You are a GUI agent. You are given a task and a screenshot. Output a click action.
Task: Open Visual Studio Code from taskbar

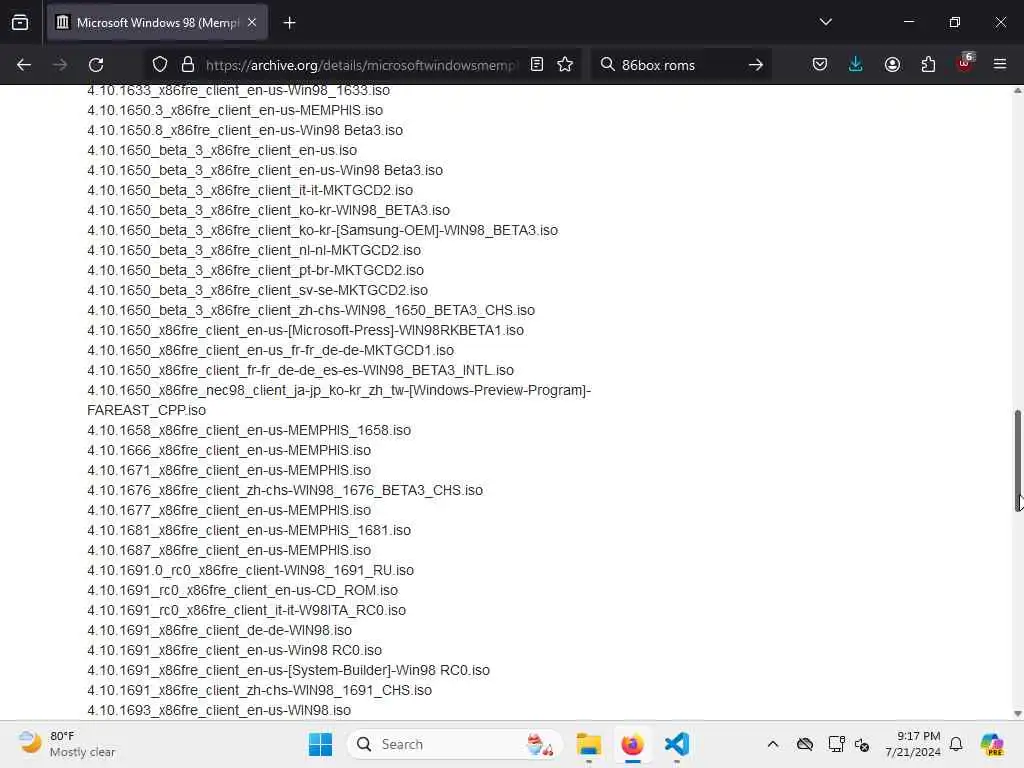click(x=677, y=744)
